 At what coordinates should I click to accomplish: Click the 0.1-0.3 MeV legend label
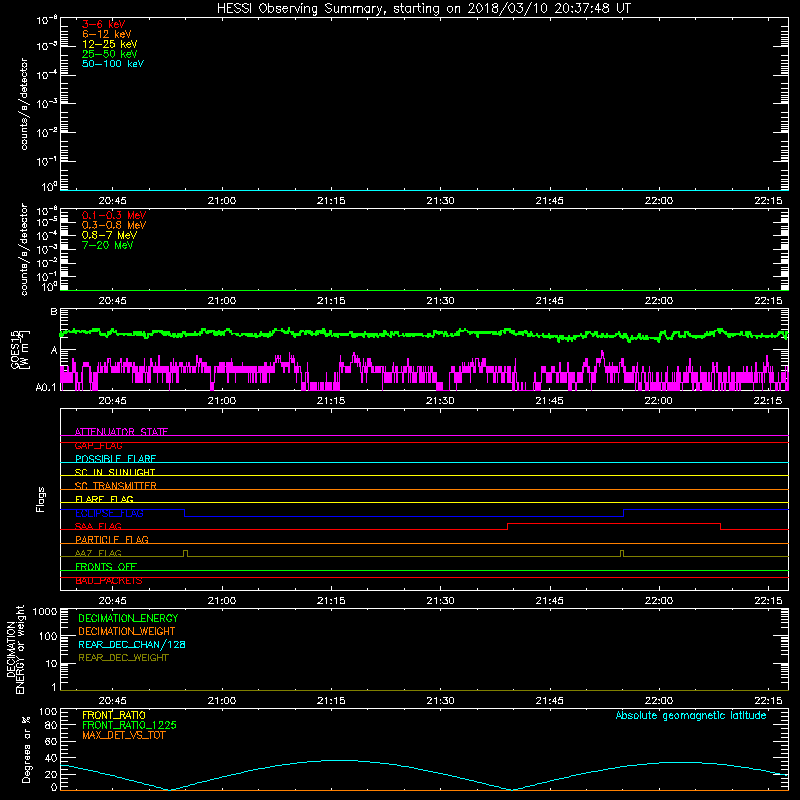tap(114, 215)
